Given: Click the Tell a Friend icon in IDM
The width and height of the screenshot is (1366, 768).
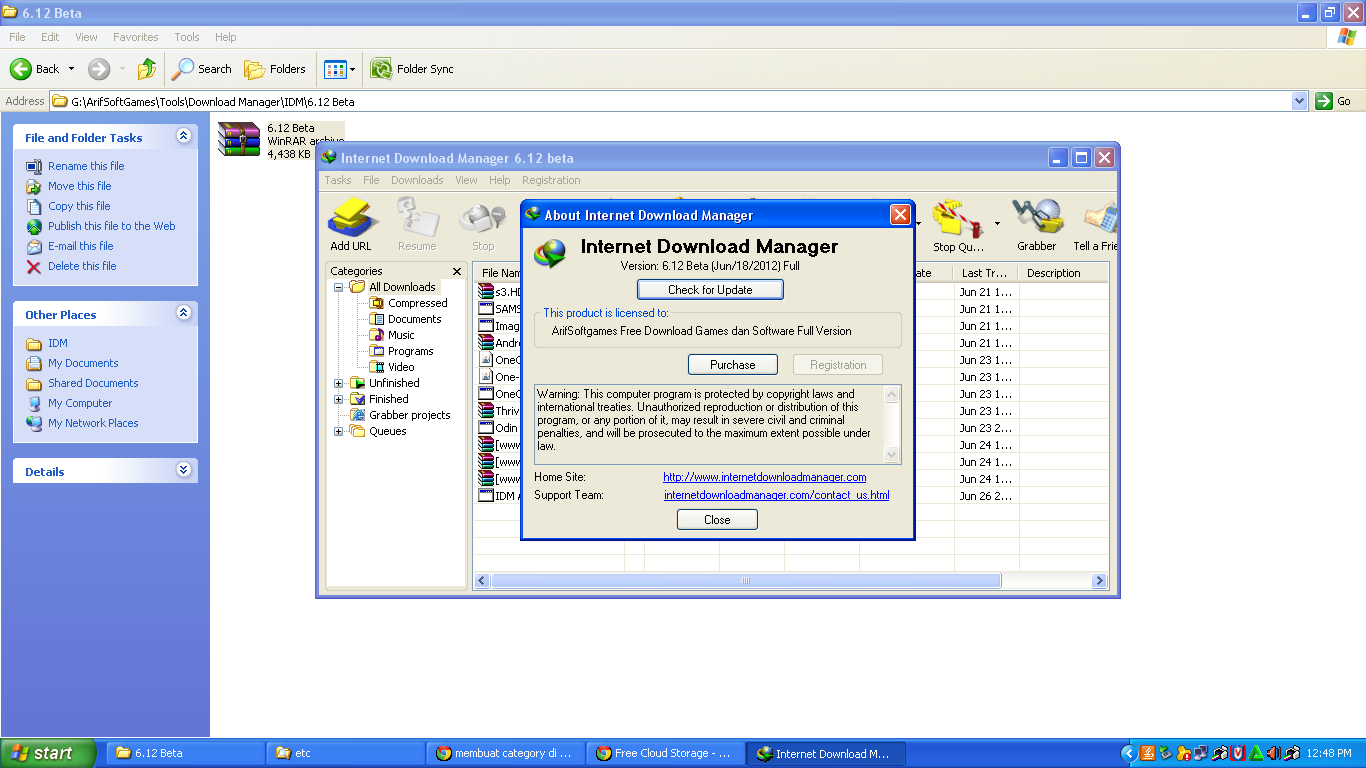Looking at the screenshot, I should (1099, 217).
